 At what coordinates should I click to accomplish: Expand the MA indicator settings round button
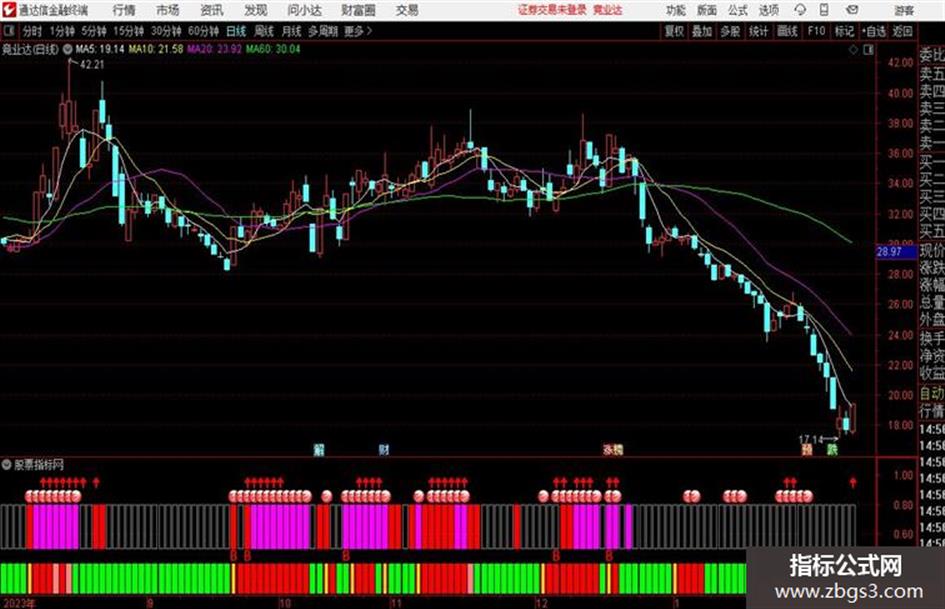(x=68, y=49)
